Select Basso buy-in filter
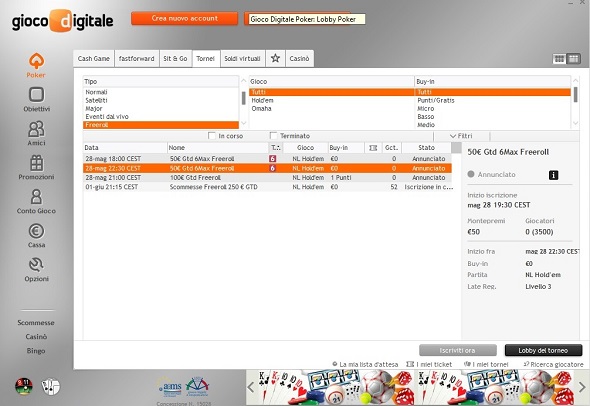Image resolution: width=590 pixels, height=406 pixels. (x=493, y=117)
